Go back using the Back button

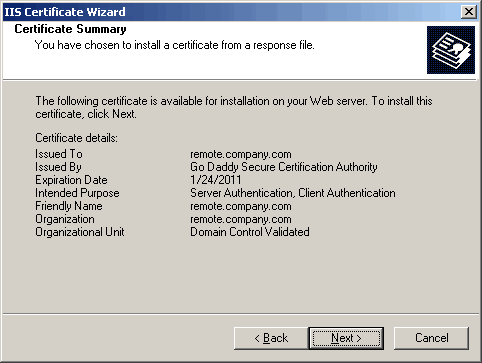tap(271, 338)
